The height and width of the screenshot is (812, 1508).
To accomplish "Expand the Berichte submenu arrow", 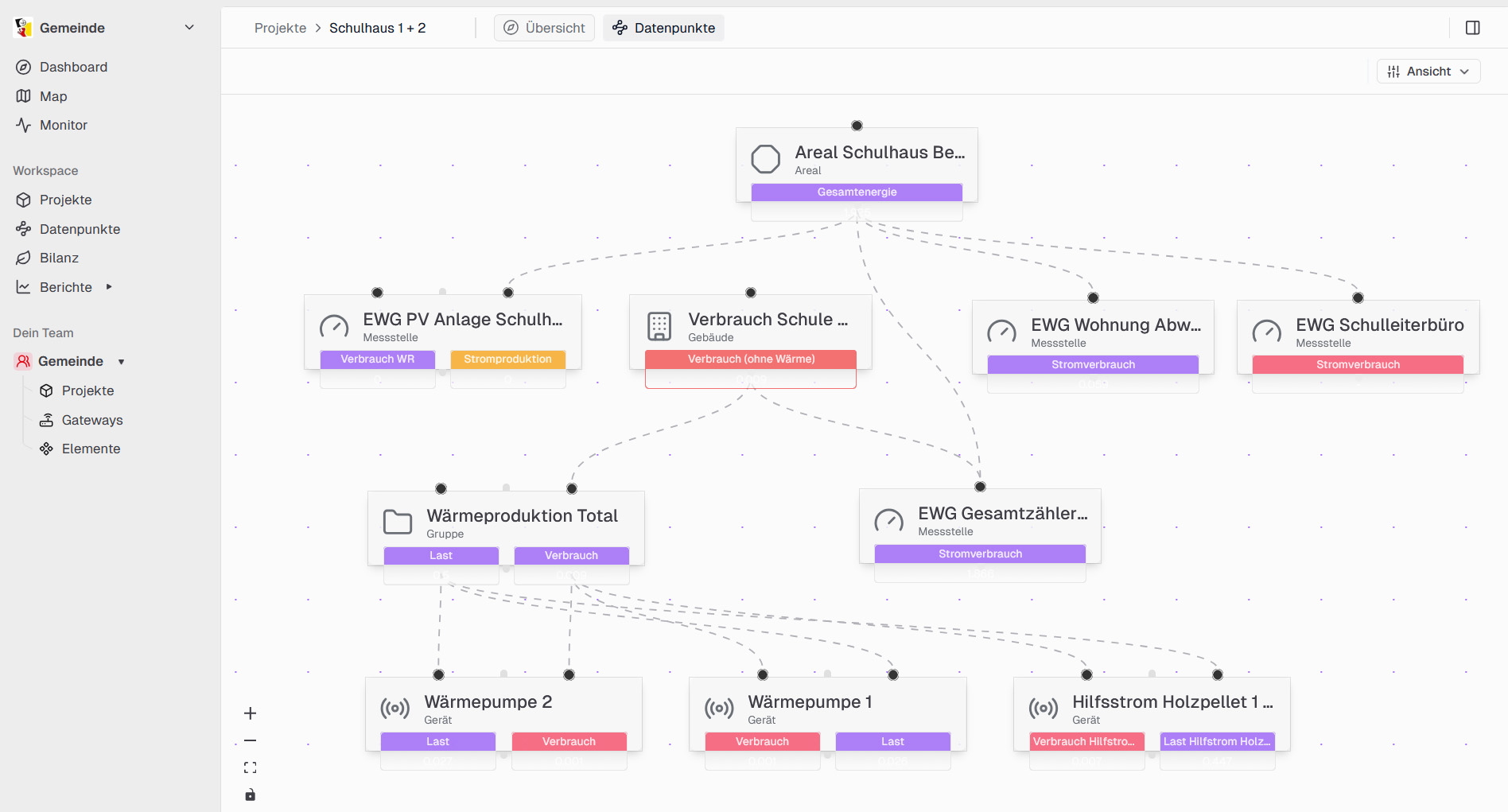I will (109, 287).
